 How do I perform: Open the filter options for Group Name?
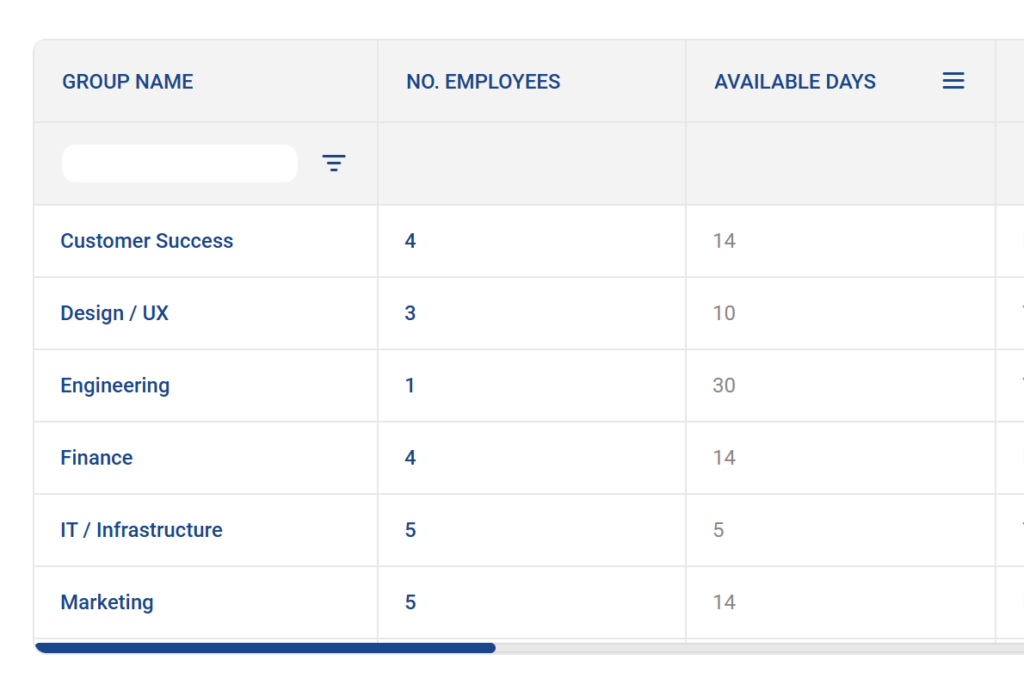[x=333, y=162]
